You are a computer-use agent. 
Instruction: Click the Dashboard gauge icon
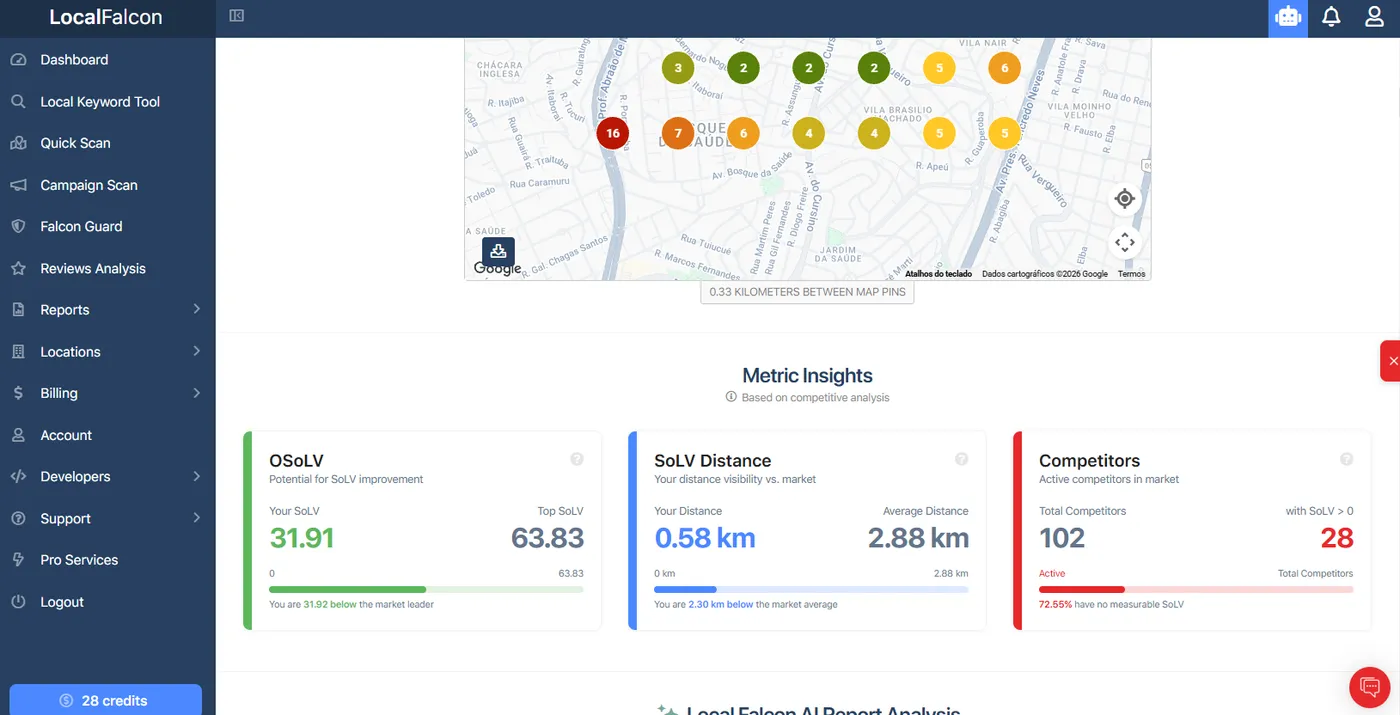18,60
